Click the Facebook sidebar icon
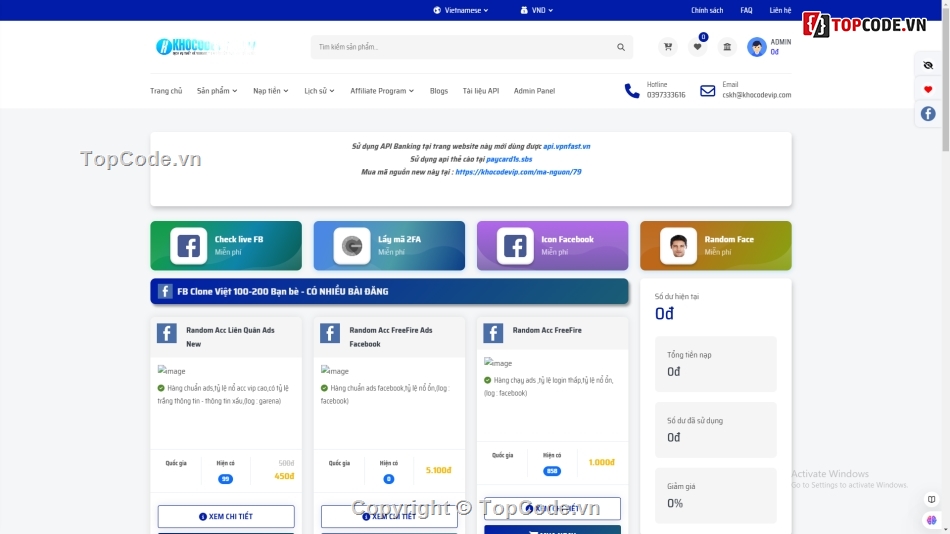Viewport: 950px width, 534px height. pyautogui.click(x=928, y=113)
